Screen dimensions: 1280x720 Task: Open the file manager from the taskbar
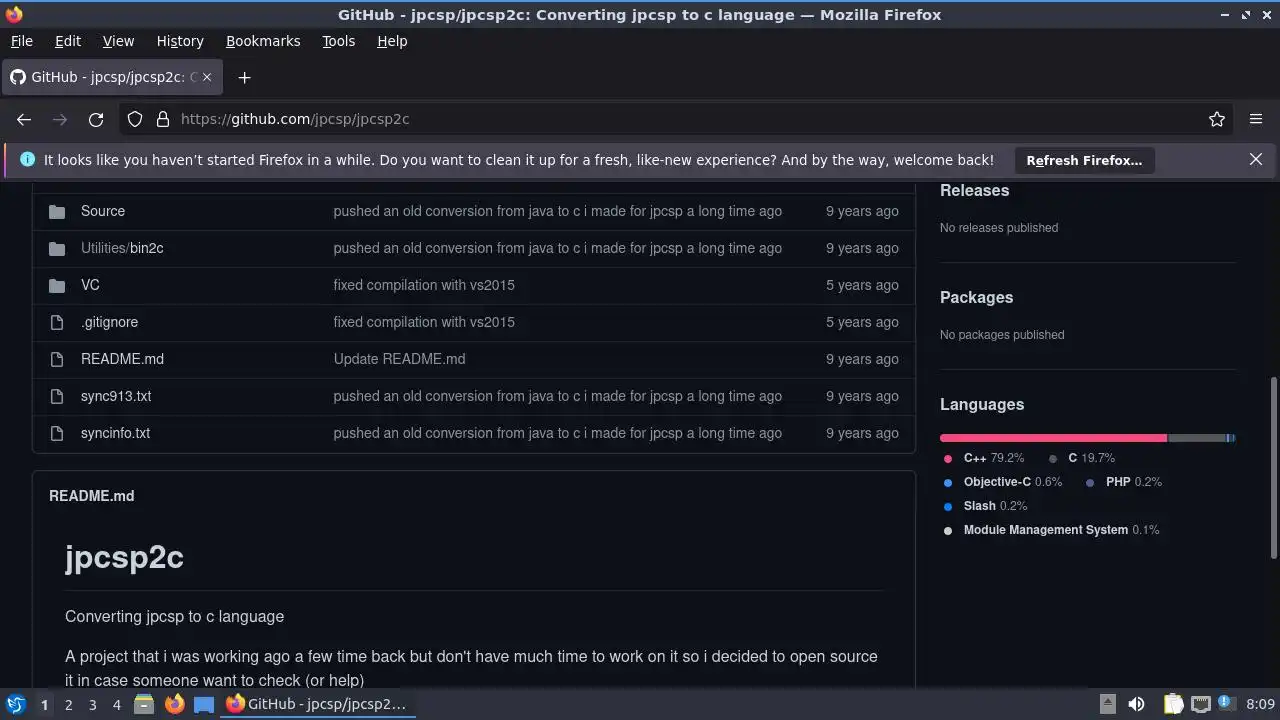(143, 704)
